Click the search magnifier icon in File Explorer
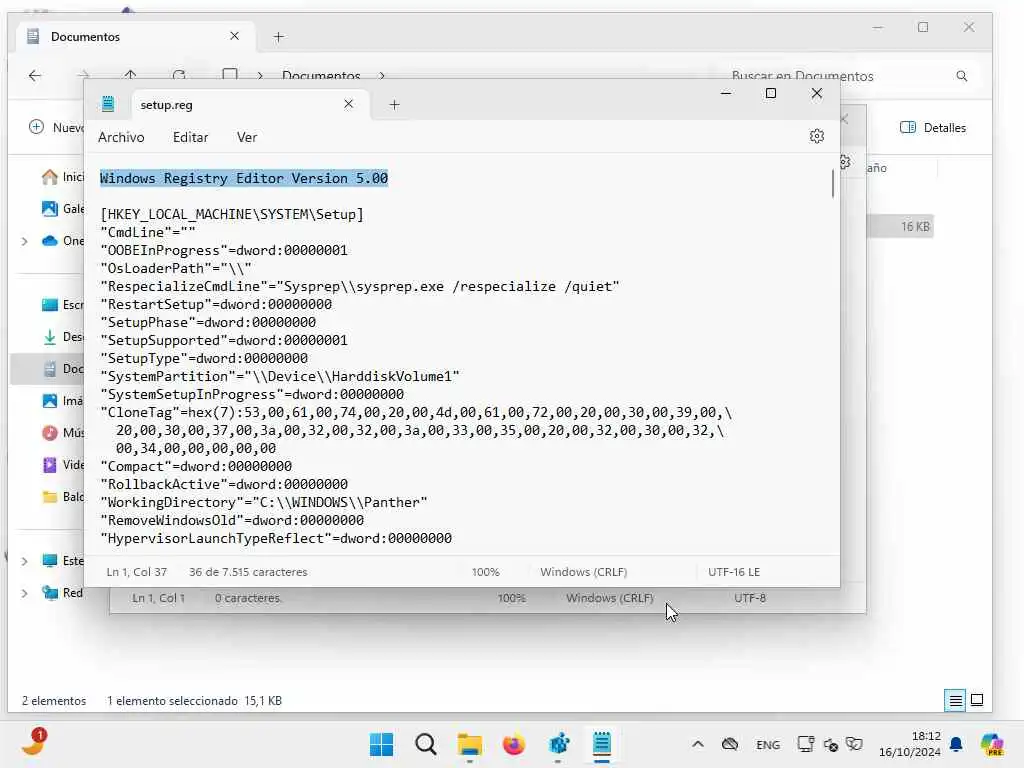The height and width of the screenshot is (768, 1024). [x=961, y=76]
